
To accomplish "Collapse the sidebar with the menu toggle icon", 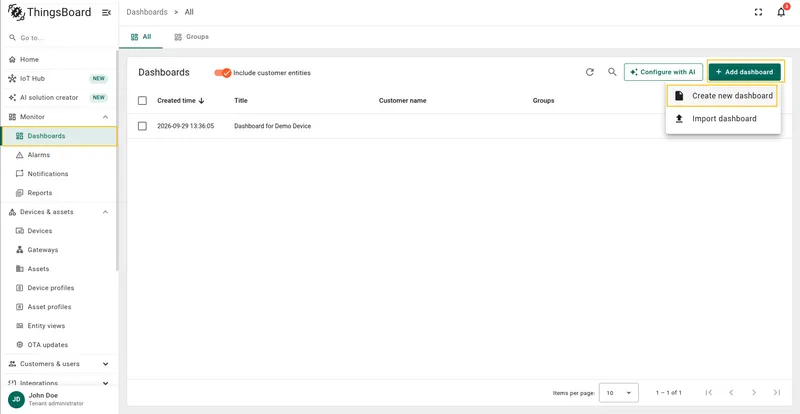I will (106, 13).
